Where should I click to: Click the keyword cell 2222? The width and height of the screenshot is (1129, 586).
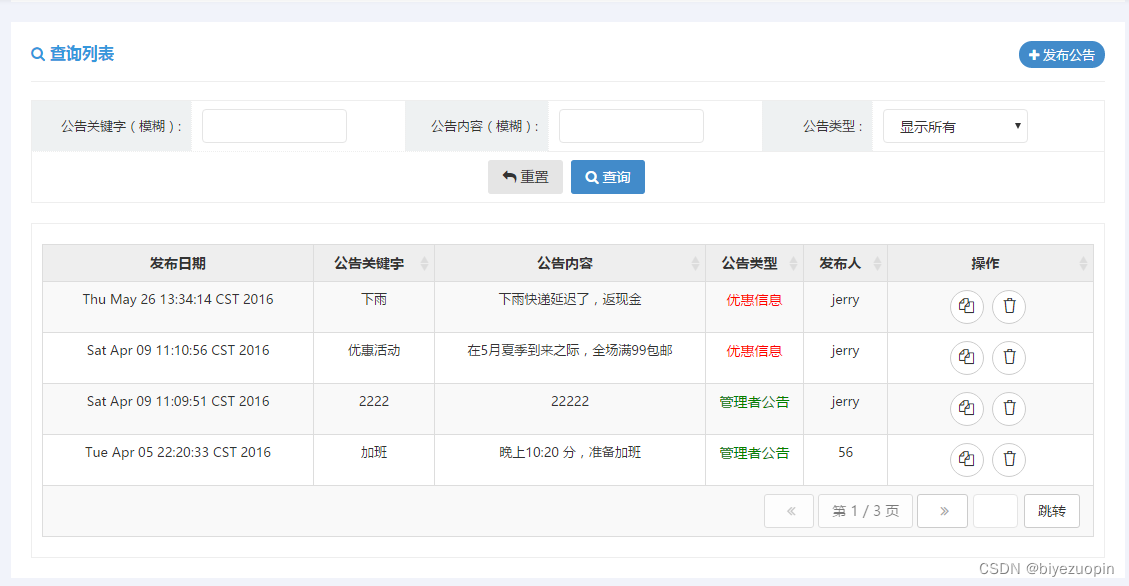[x=374, y=402]
